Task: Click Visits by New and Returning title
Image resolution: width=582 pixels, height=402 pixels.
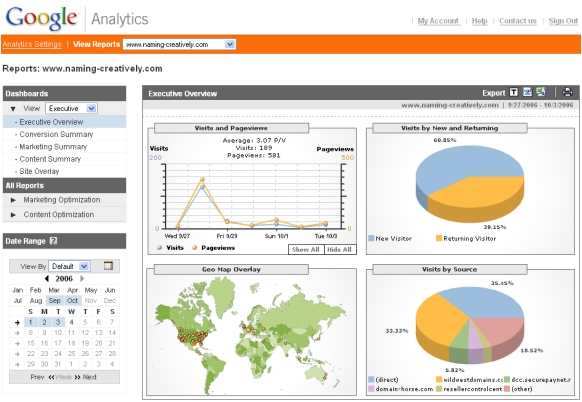Action: pos(449,128)
